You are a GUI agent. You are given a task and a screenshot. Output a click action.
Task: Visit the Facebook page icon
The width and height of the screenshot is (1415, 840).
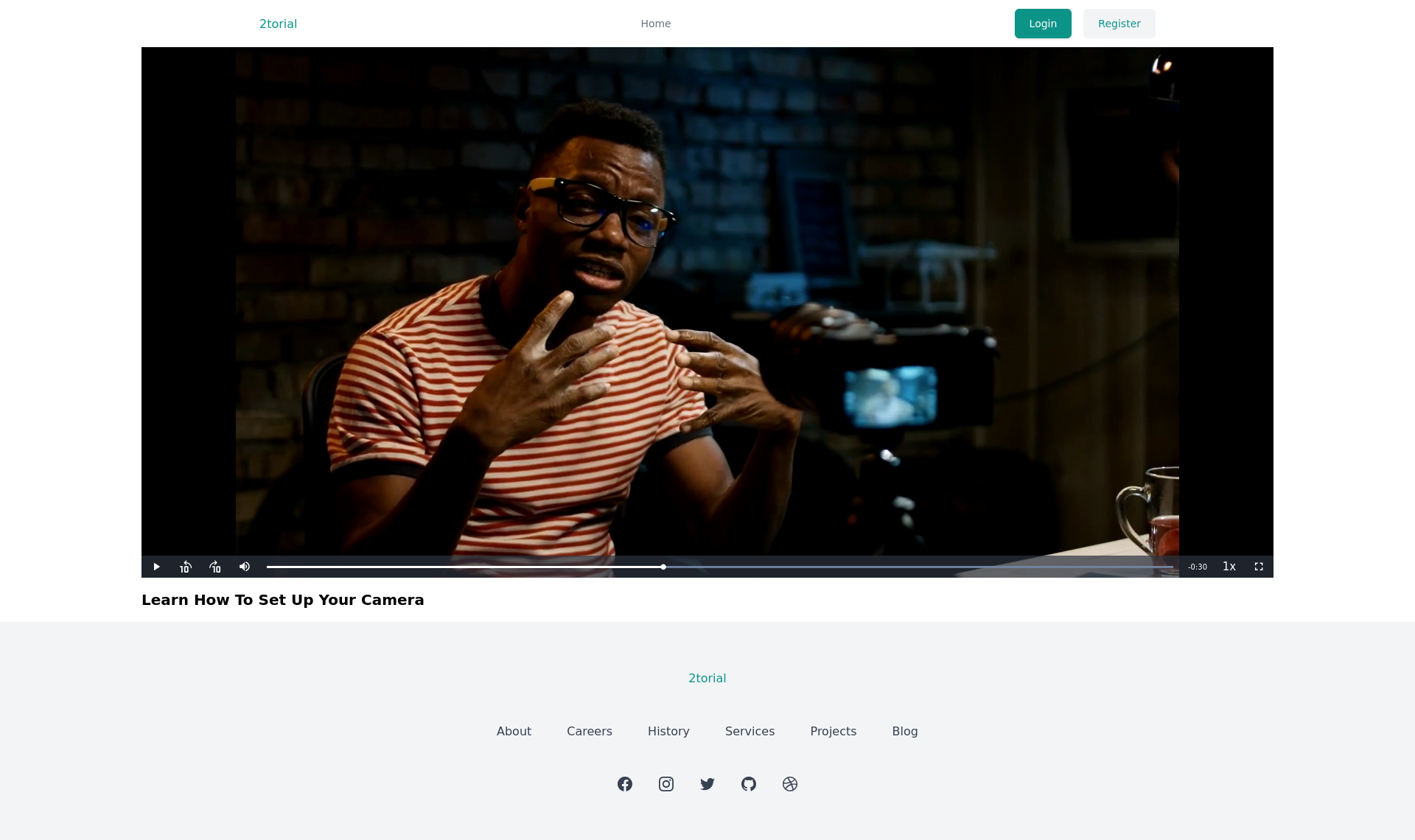[x=625, y=784]
